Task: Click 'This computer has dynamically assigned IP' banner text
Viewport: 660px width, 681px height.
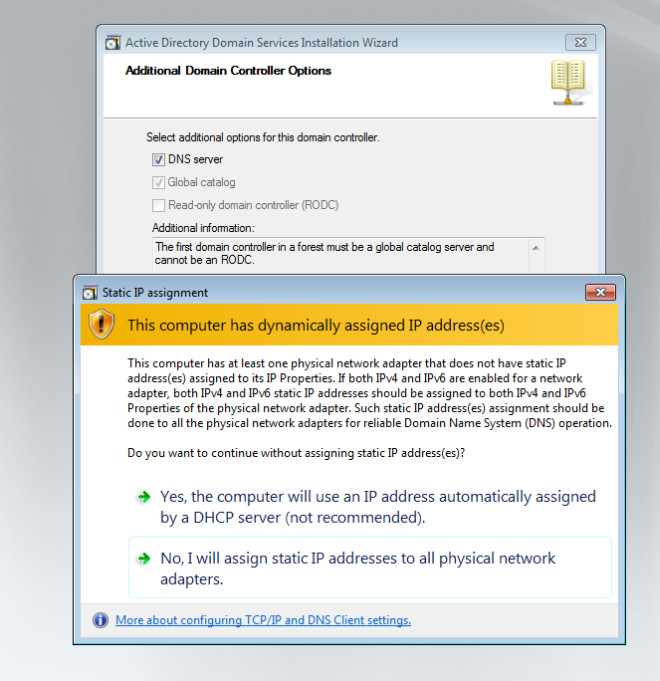Action: 316,325
